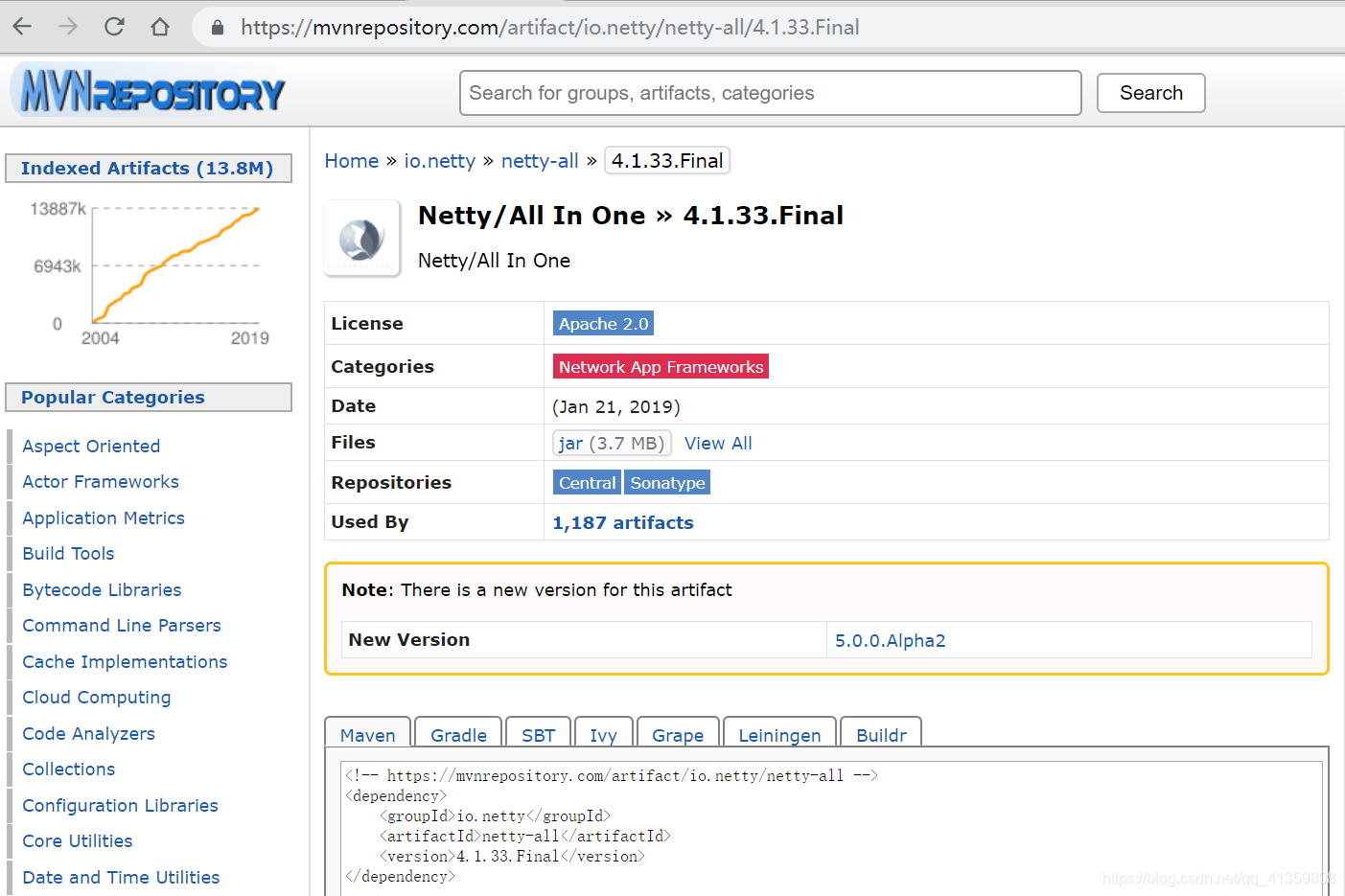Open the Actor Frameworks category
This screenshot has width=1345, height=896.
pos(101,482)
